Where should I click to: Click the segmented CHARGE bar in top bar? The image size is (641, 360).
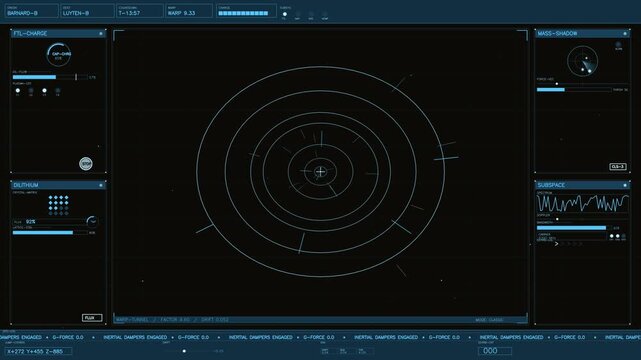243,13
